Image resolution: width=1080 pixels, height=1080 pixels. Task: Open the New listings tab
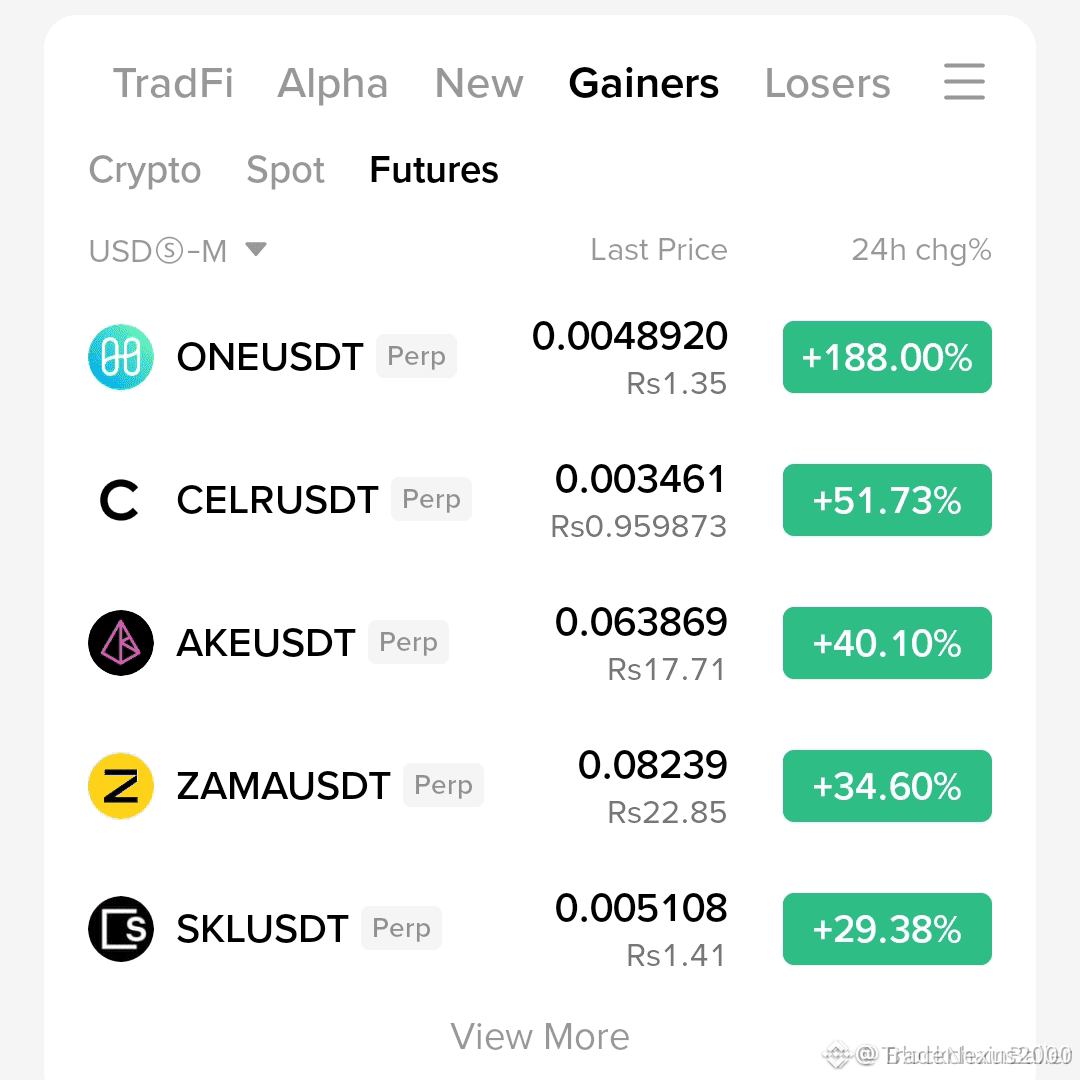click(x=479, y=83)
